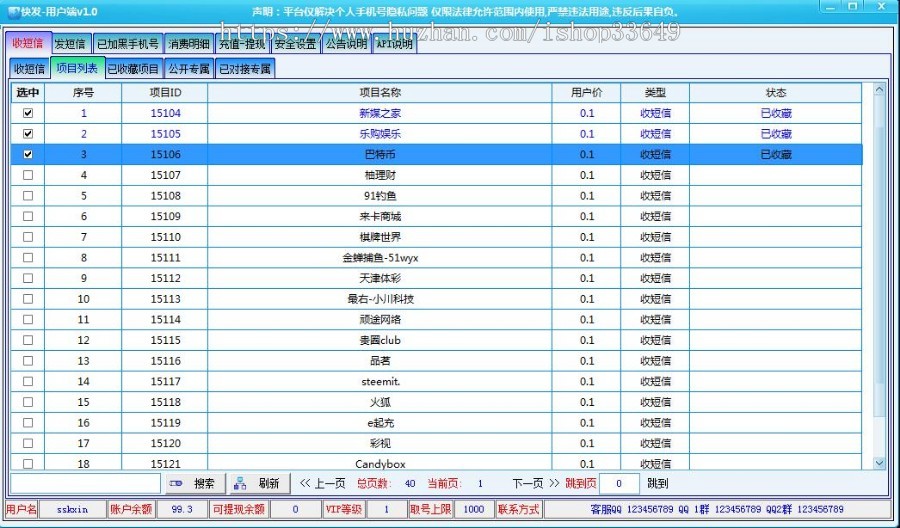Select the top-level 收短信 tab
Screen dimensions: 900x528
click(28, 43)
